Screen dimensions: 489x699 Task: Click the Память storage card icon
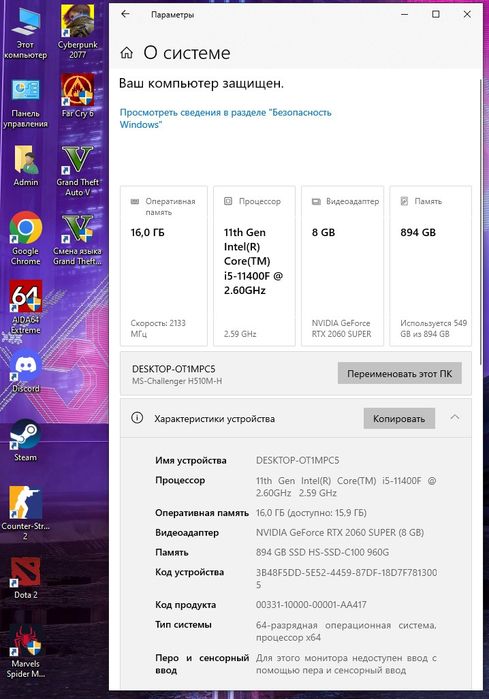click(404, 201)
